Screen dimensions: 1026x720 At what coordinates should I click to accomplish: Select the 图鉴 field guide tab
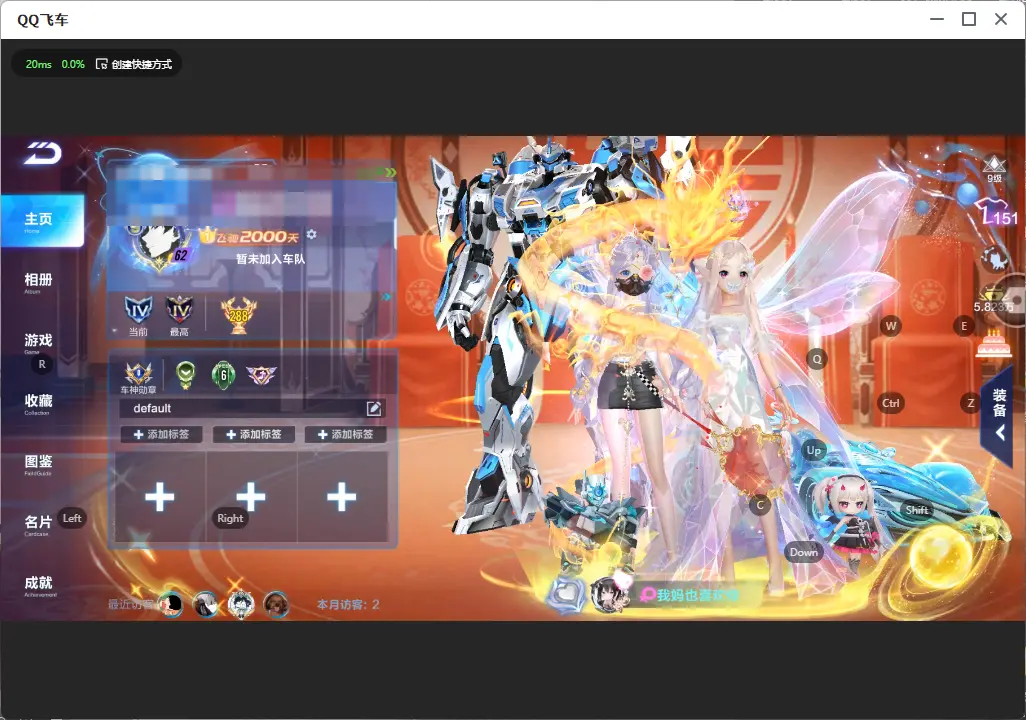38,463
